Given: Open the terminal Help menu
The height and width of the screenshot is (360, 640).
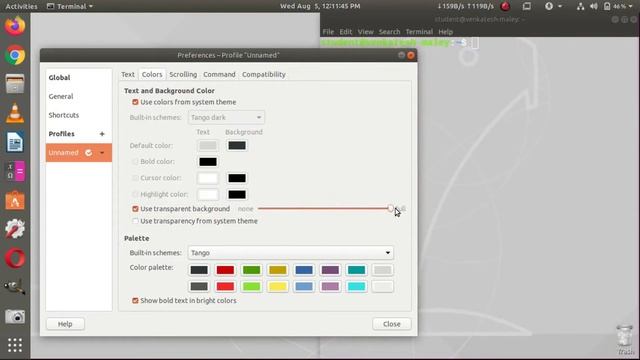Looking at the screenshot, I should [446, 31].
